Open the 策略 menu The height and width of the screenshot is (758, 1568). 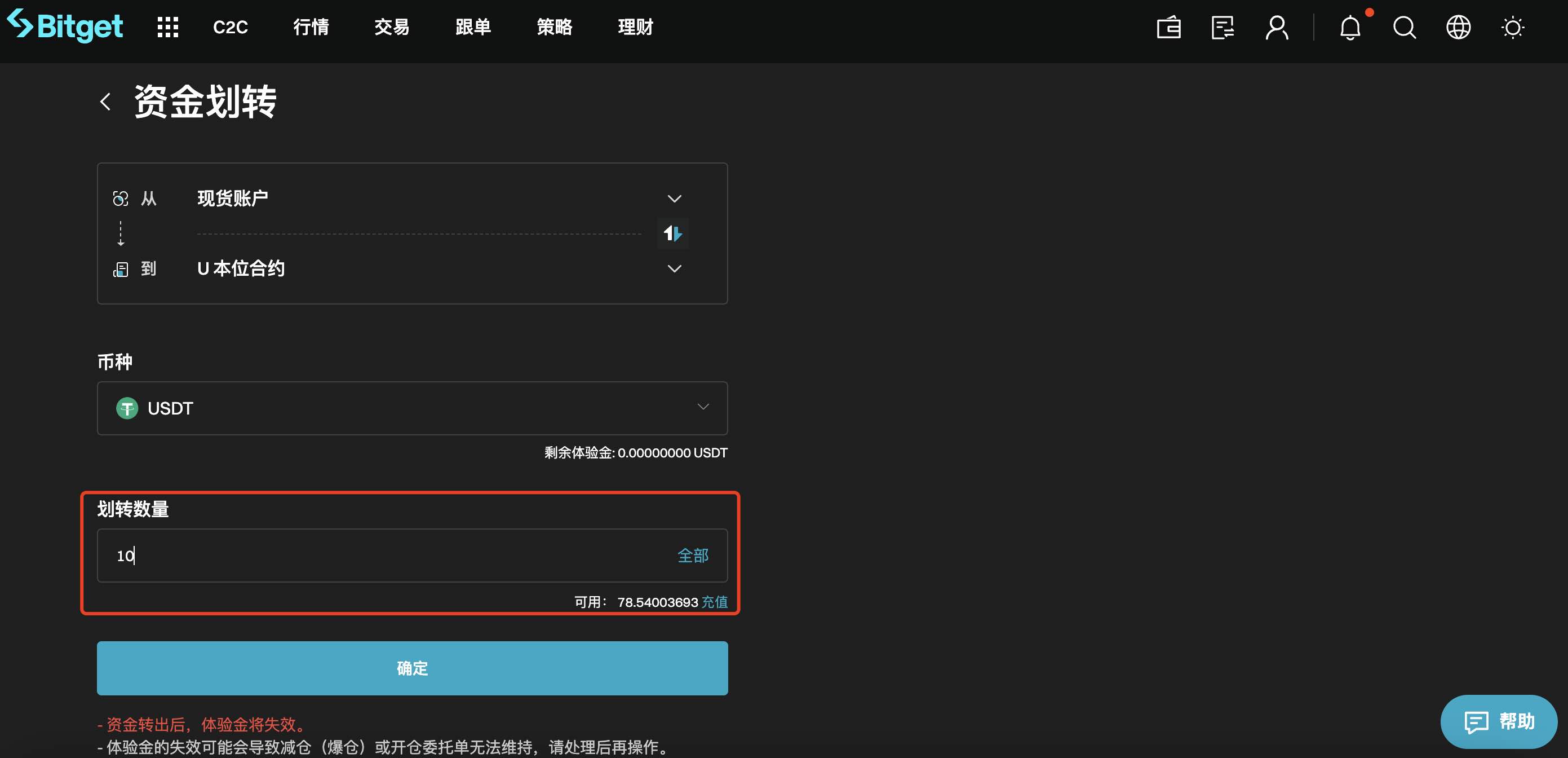pyautogui.click(x=554, y=27)
